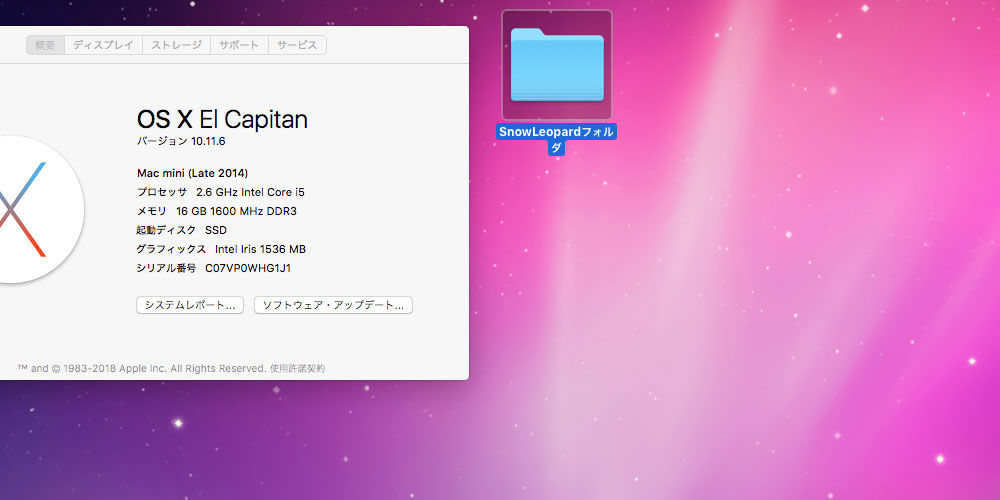This screenshot has height=500, width=1000.
Task: Switch to the ディスプレイ tab
Action: pyautogui.click(x=103, y=45)
